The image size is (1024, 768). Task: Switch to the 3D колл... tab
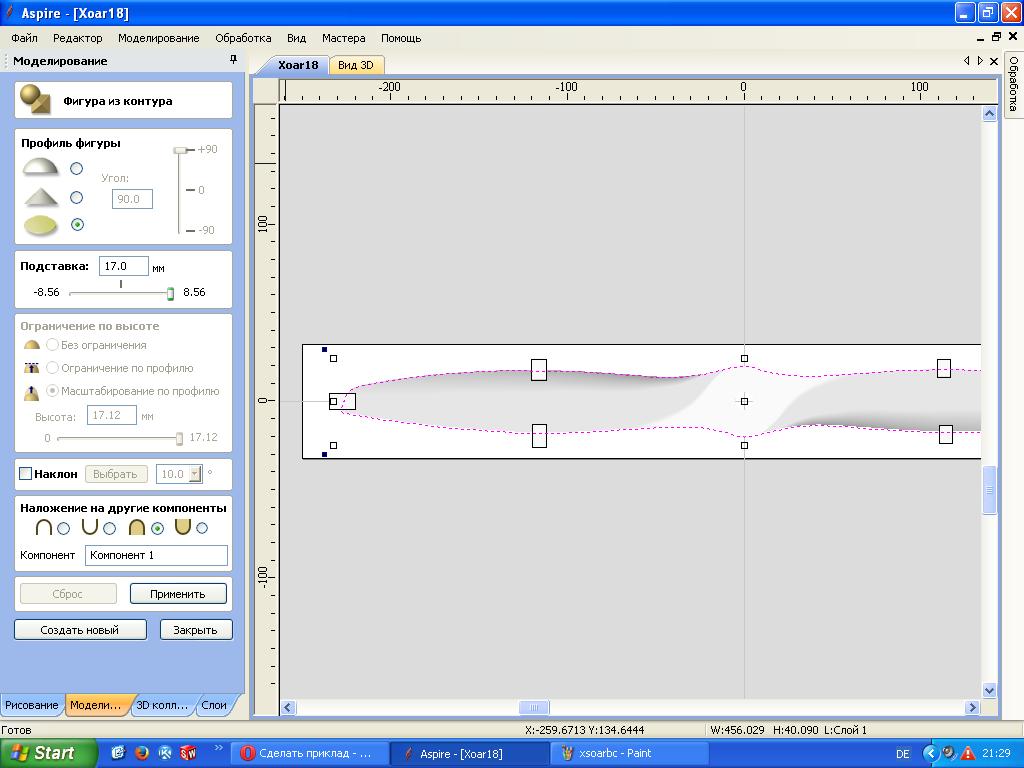point(162,705)
